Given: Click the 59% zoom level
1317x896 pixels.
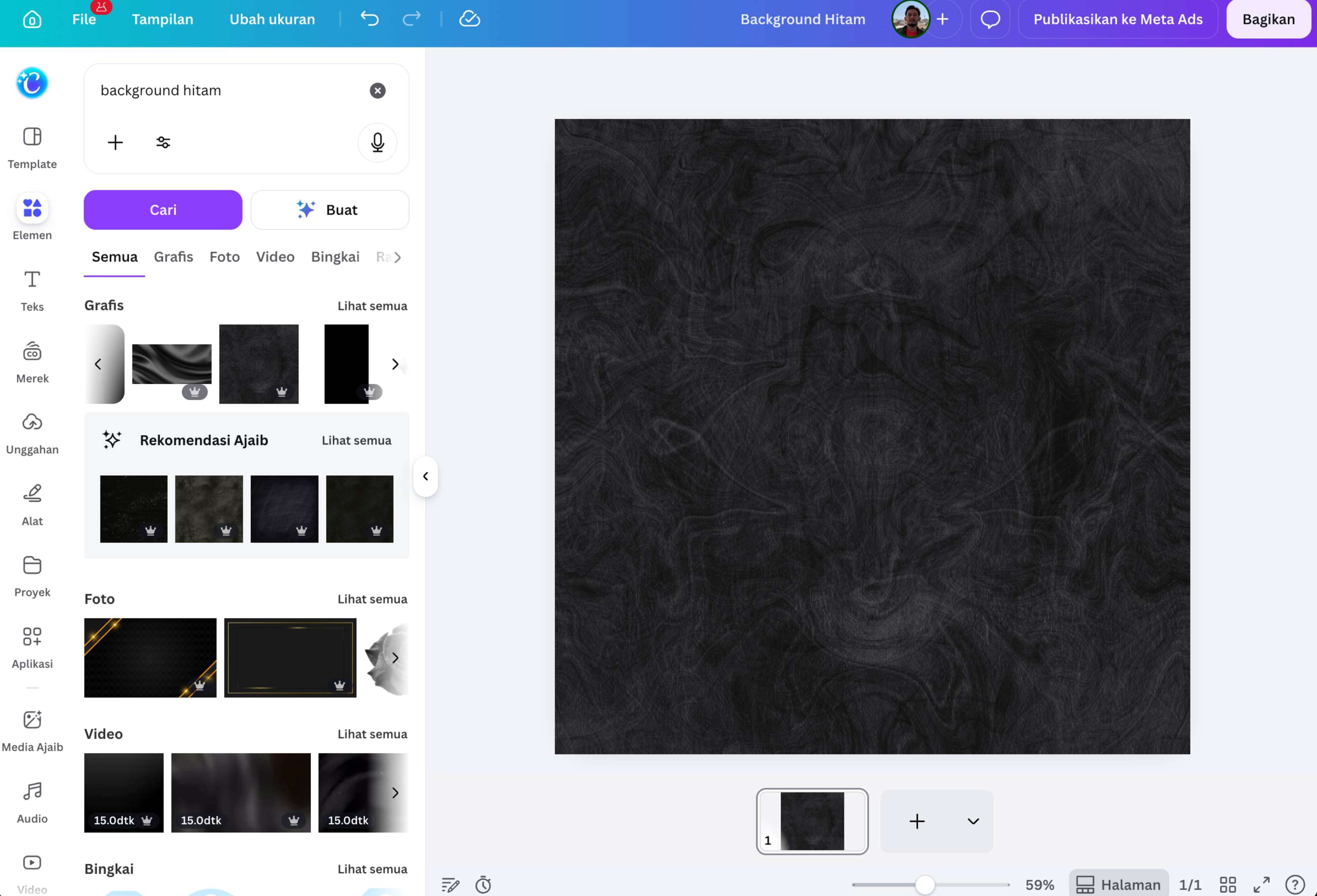Looking at the screenshot, I should 1039,885.
